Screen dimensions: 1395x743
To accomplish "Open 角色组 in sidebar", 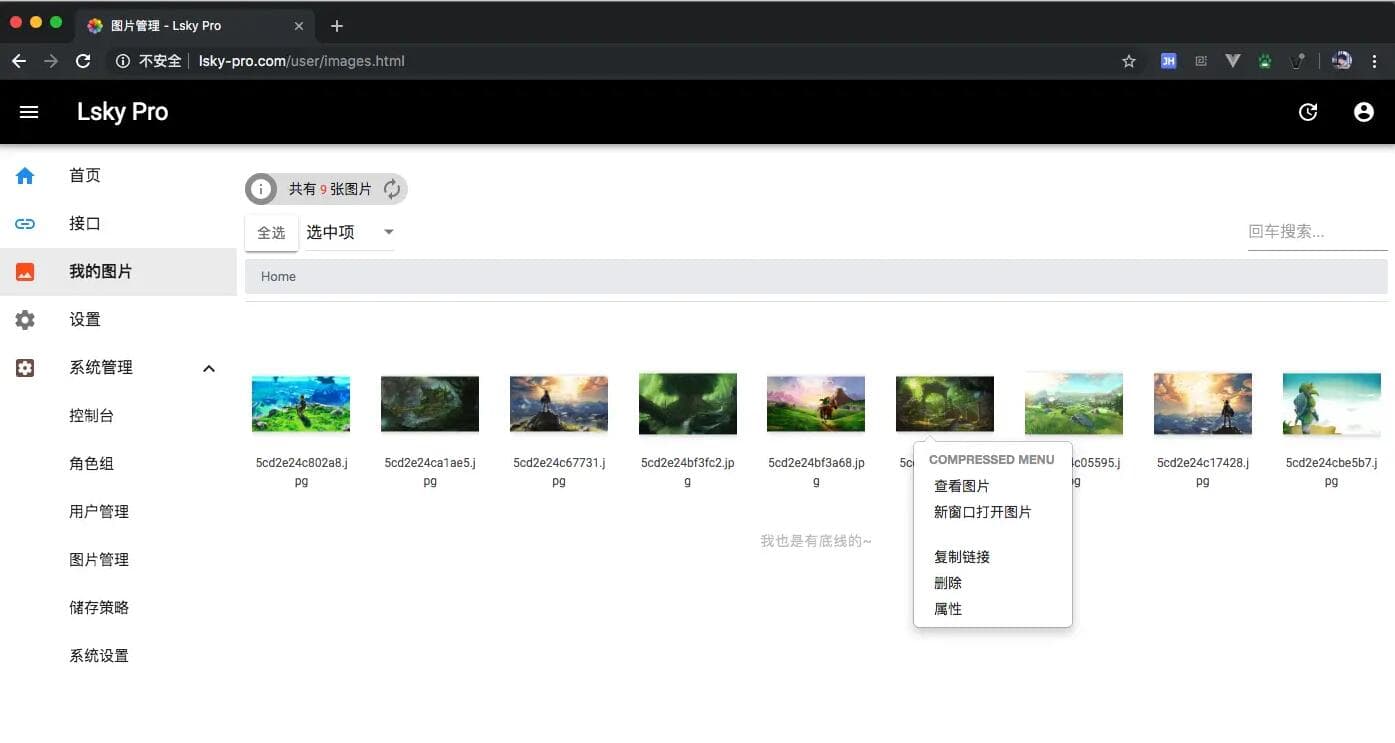I will [x=91, y=464].
